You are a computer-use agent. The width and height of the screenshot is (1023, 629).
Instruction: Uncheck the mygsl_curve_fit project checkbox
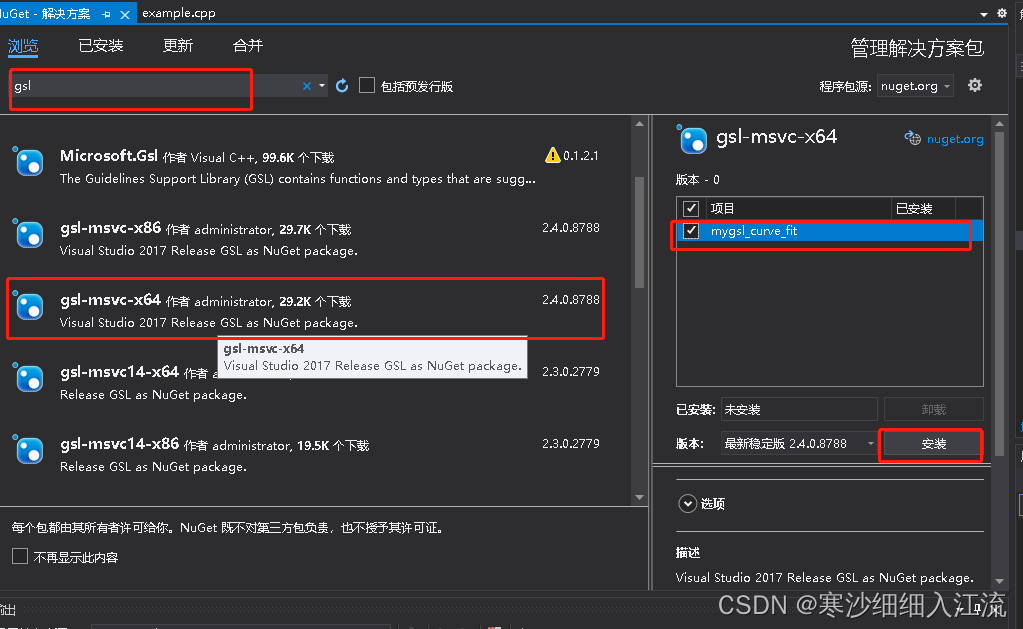689,232
